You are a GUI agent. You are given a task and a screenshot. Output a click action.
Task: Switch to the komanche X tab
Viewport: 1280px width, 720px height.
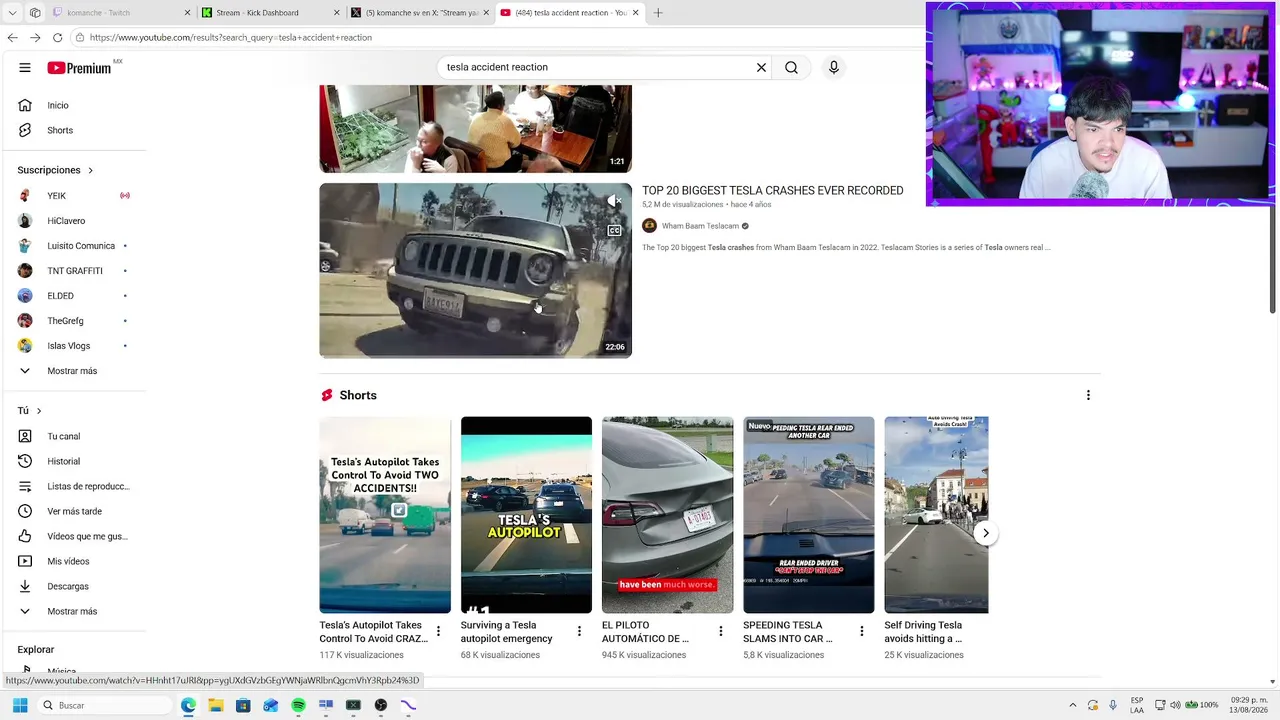tap(420, 13)
